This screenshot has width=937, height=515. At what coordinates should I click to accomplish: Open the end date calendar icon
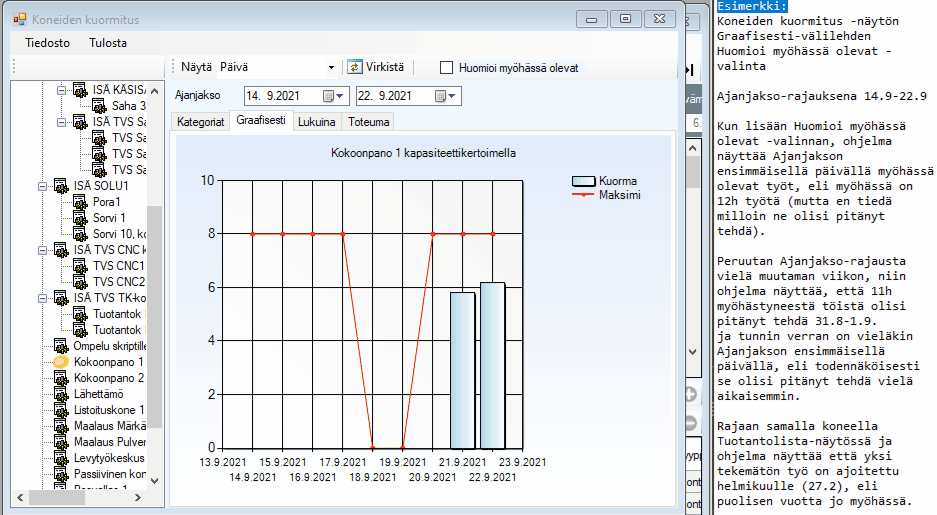pos(440,96)
